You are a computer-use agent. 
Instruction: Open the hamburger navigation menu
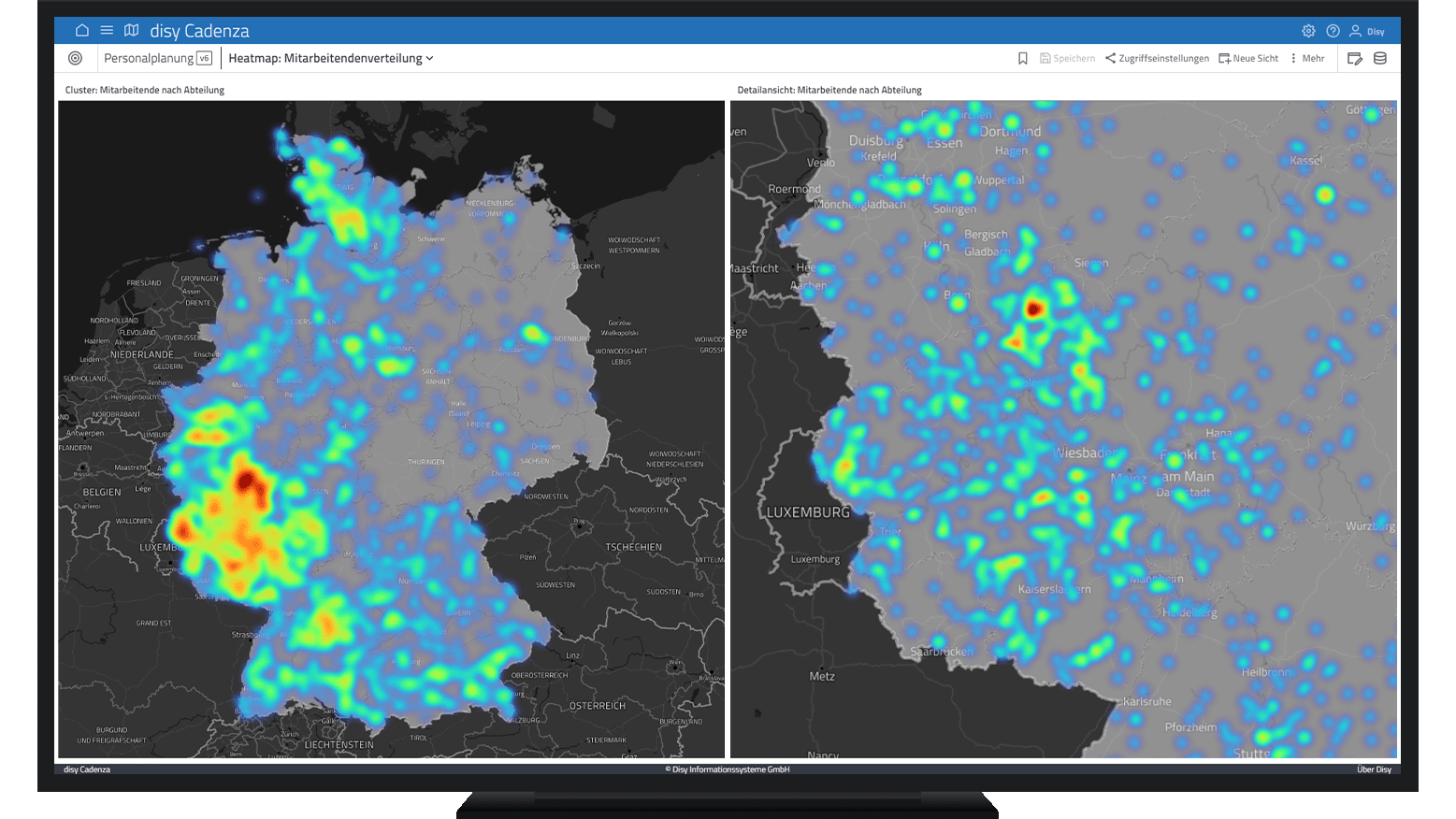pyautogui.click(x=107, y=30)
